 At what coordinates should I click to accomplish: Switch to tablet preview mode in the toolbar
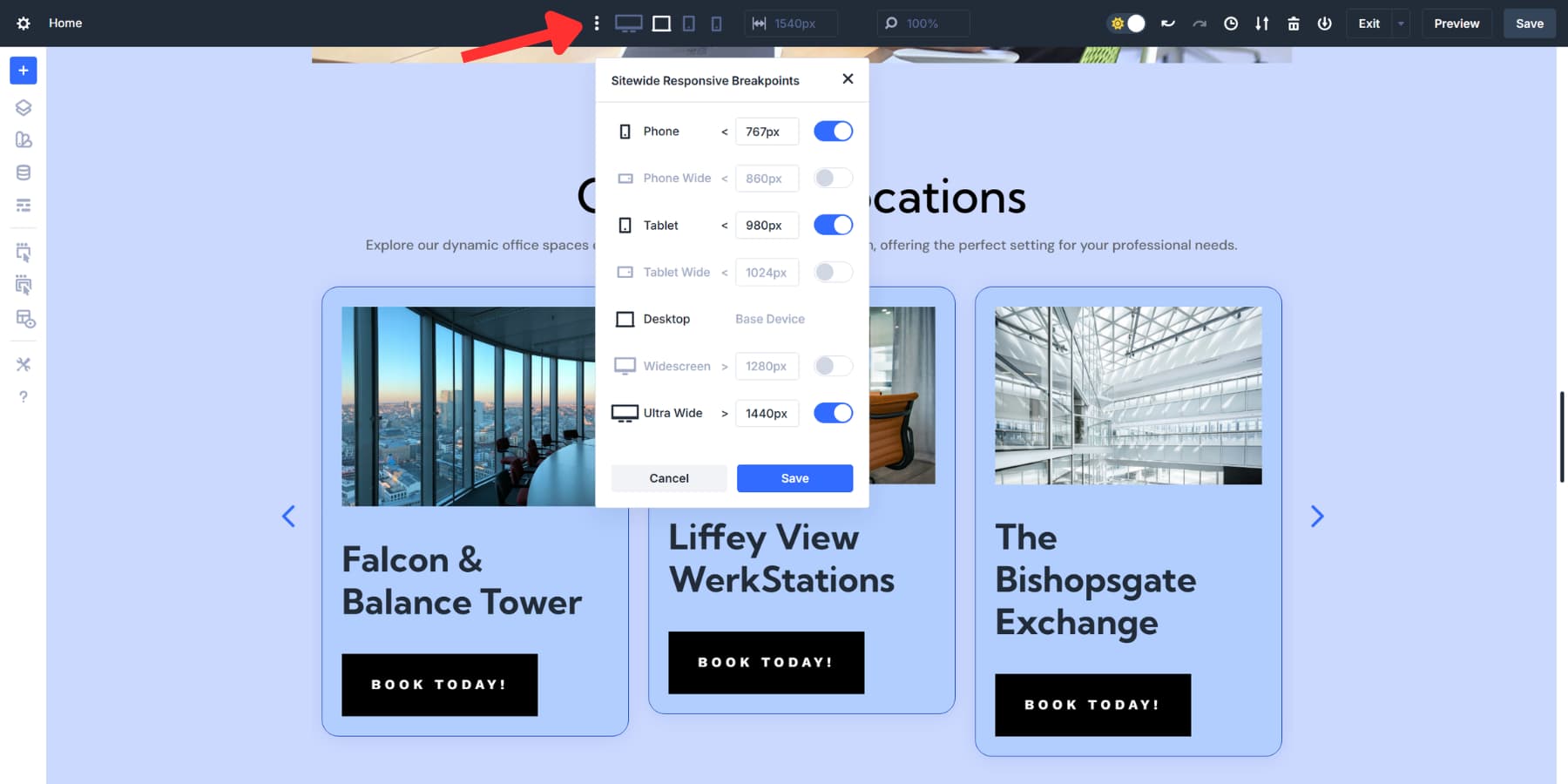(x=689, y=24)
